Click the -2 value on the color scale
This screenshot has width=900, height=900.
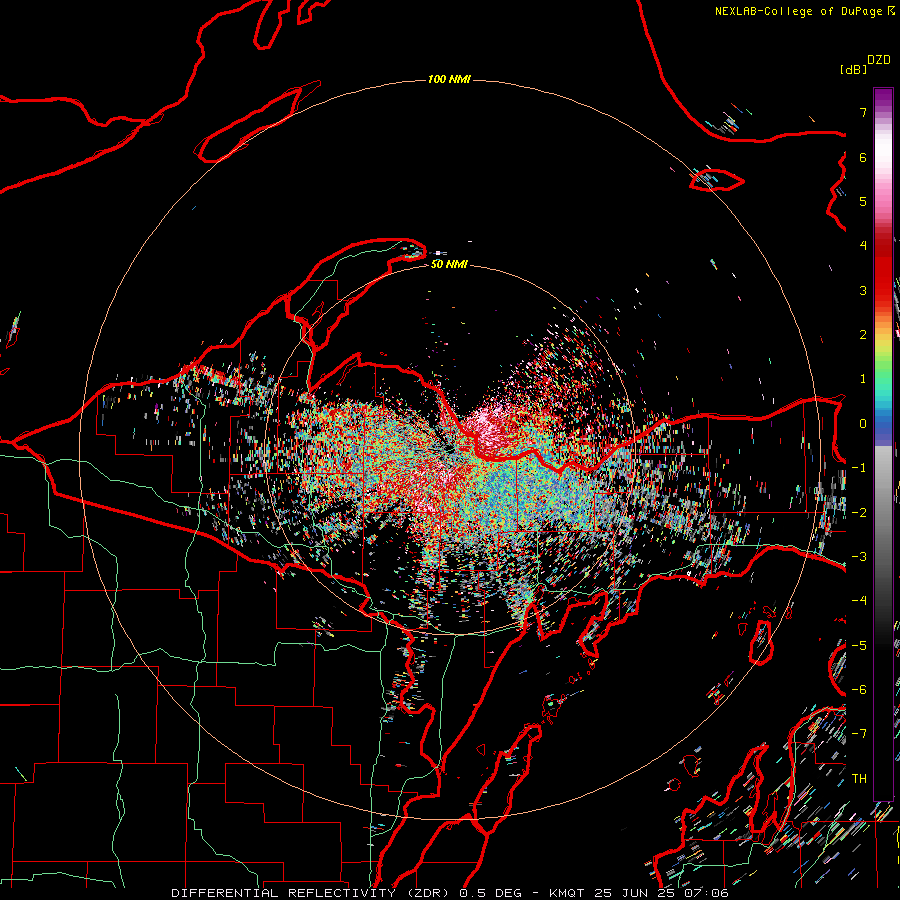click(859, 513)
